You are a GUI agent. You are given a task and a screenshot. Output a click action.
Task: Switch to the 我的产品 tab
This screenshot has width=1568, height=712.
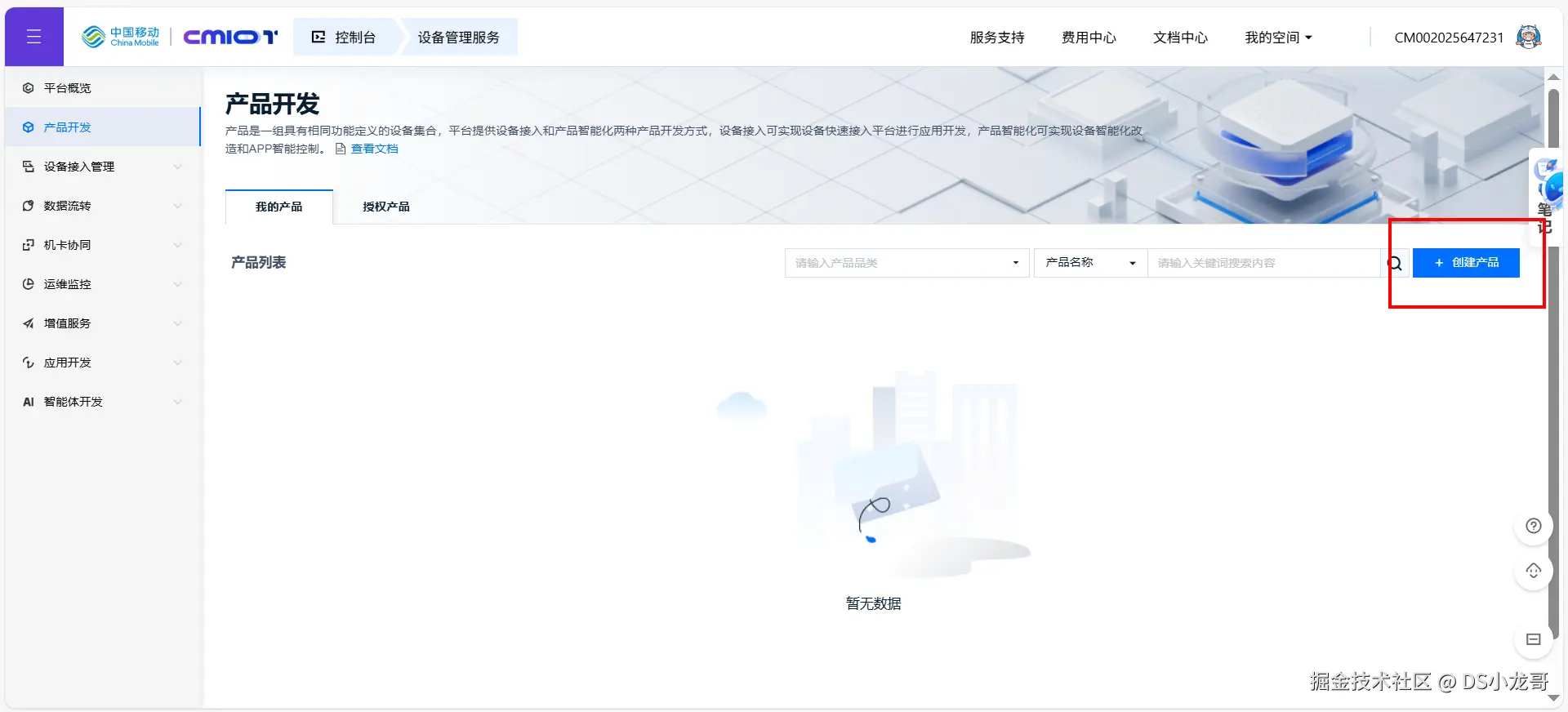(278, 207)
